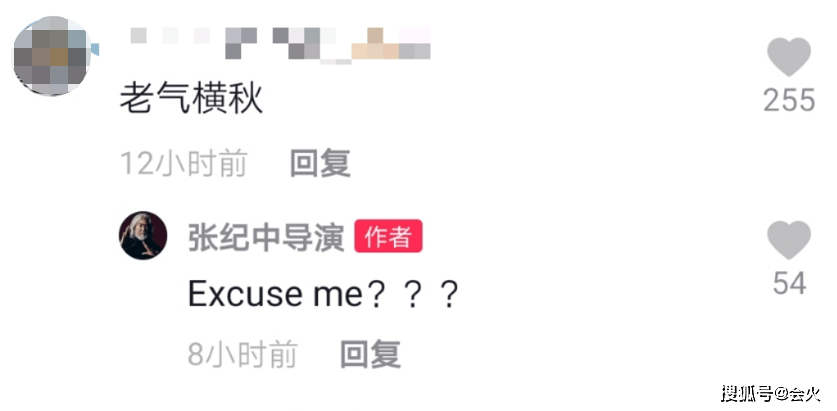Click 回复 next to 12小时前
Image resolution: width=837 pixels, height=411 pixels.
(320, 163)
